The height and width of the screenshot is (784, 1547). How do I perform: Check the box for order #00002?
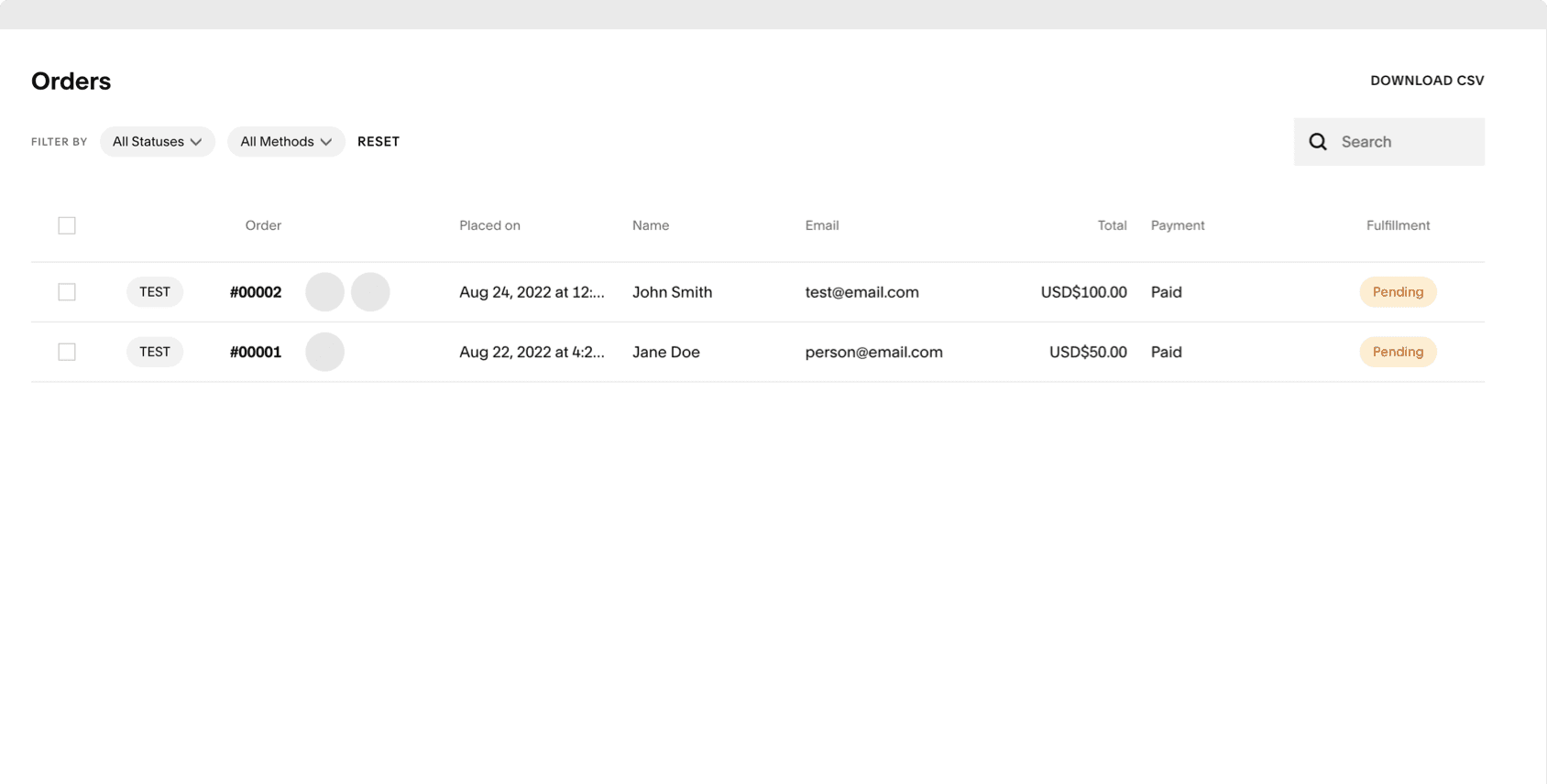coord(67,292)
